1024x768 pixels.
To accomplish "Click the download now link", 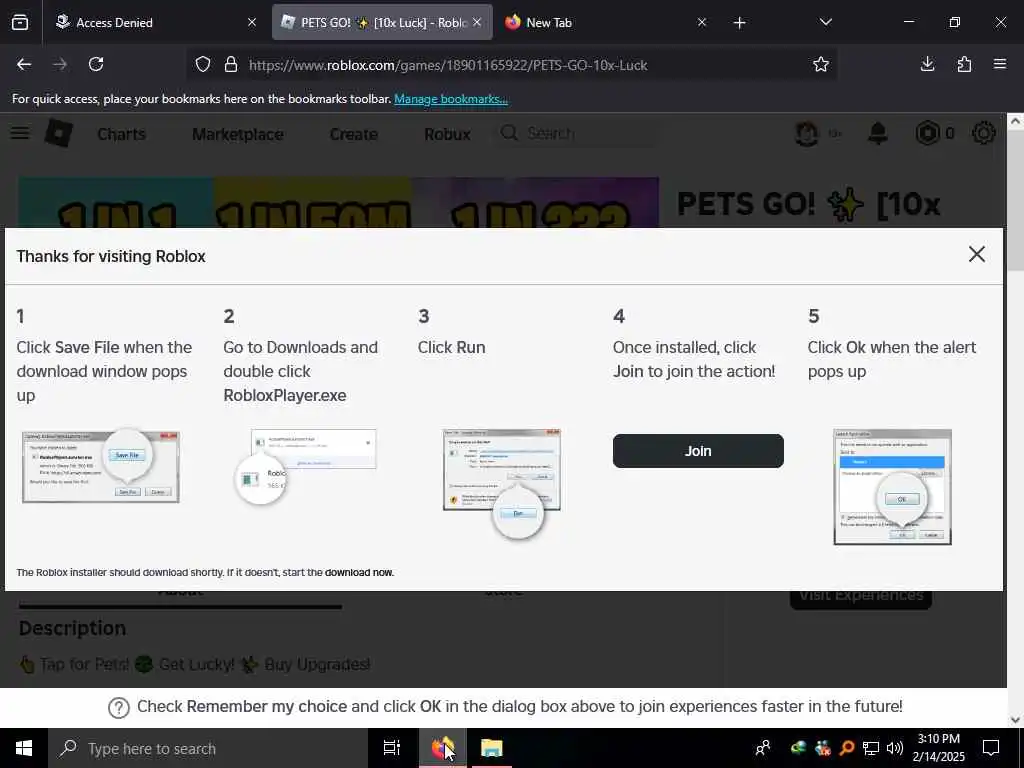I will 359,572.
